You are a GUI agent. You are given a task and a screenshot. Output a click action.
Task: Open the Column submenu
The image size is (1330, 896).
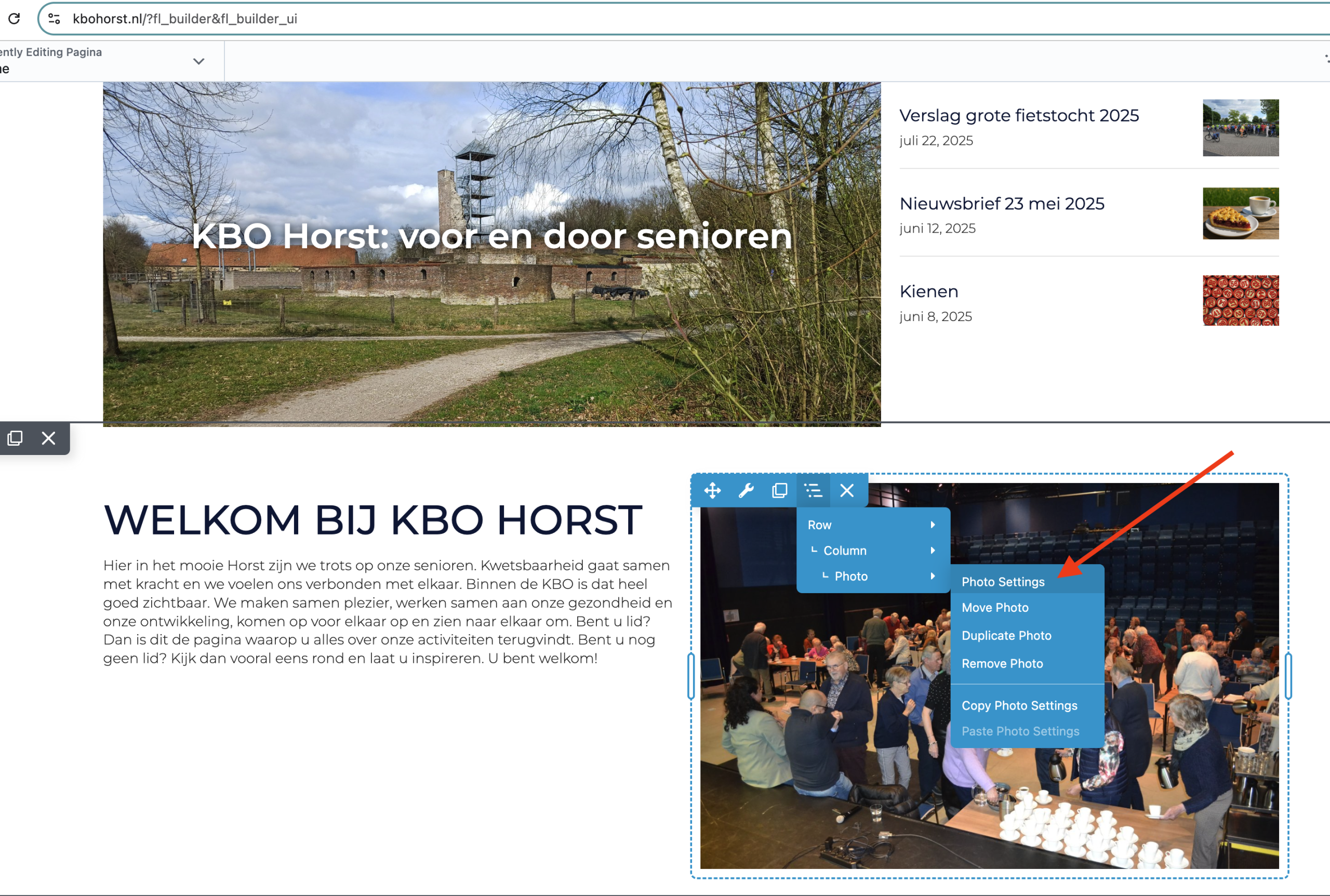pos(873,550)
